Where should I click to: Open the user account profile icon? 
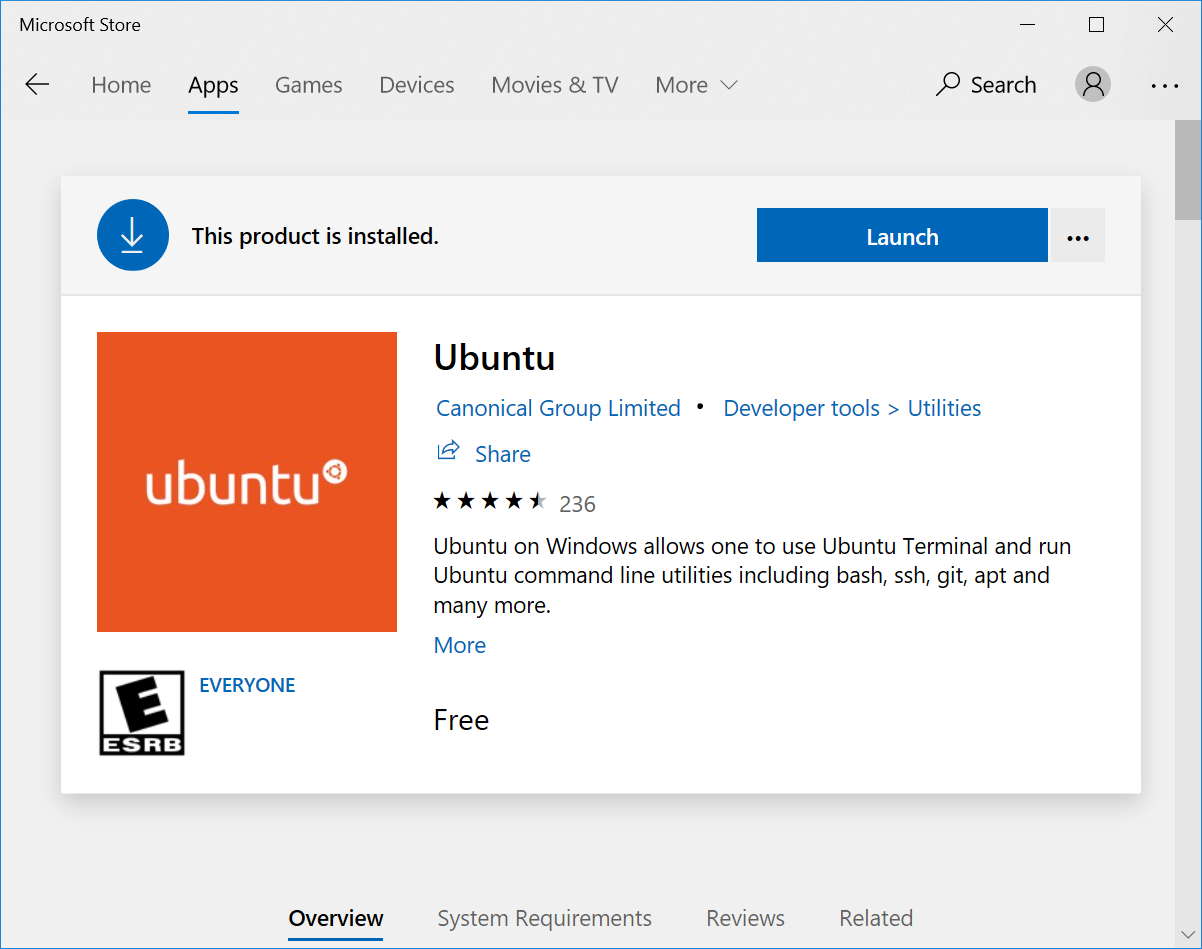coord(1093,85)
